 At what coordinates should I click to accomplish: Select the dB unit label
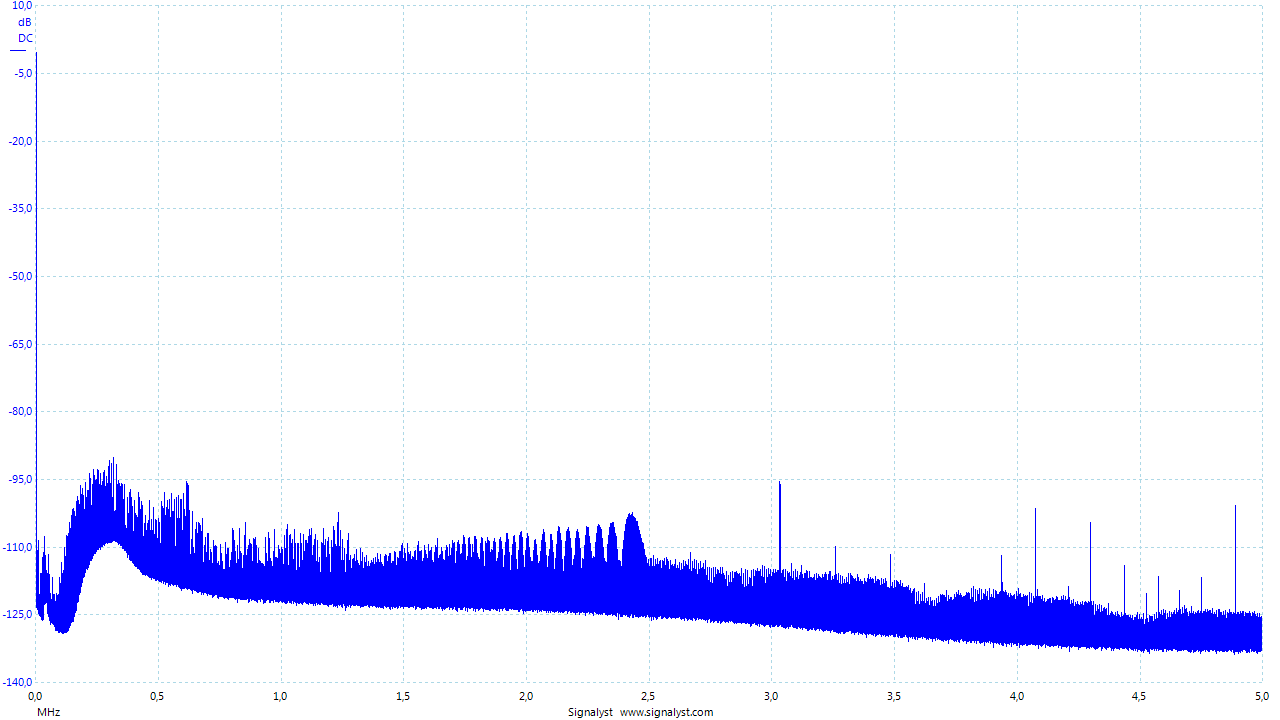[25, 22]
